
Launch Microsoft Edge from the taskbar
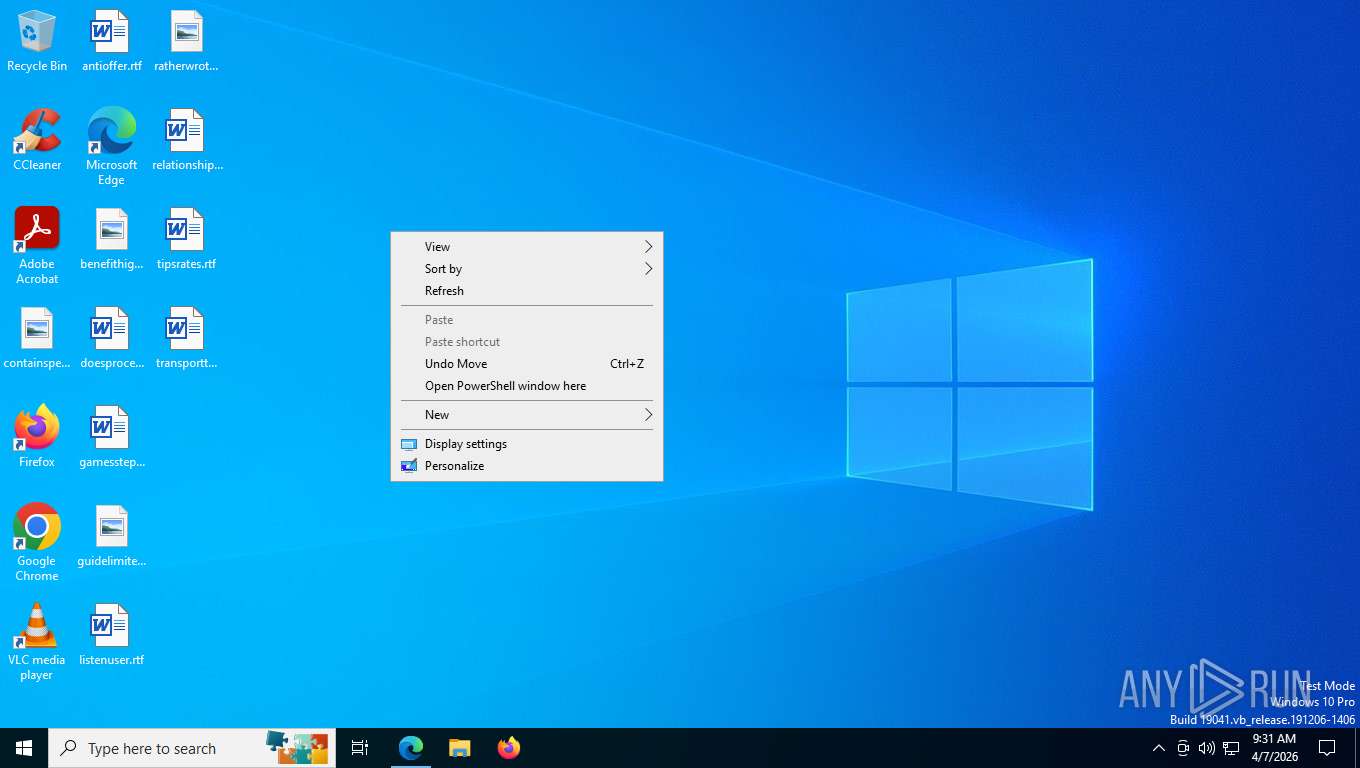[411, 748]
